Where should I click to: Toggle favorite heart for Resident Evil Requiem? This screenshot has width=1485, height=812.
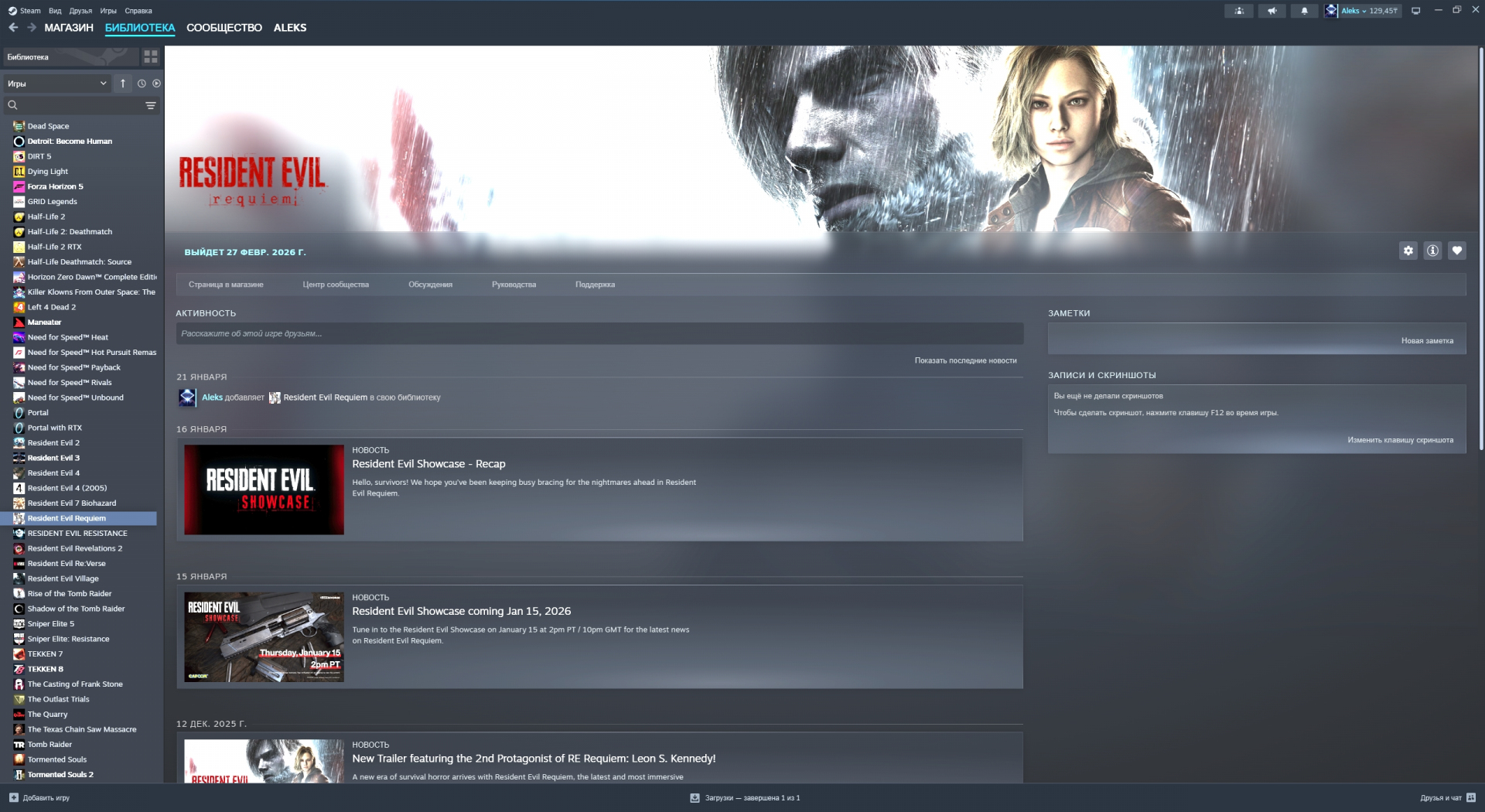coord(1457,251)
